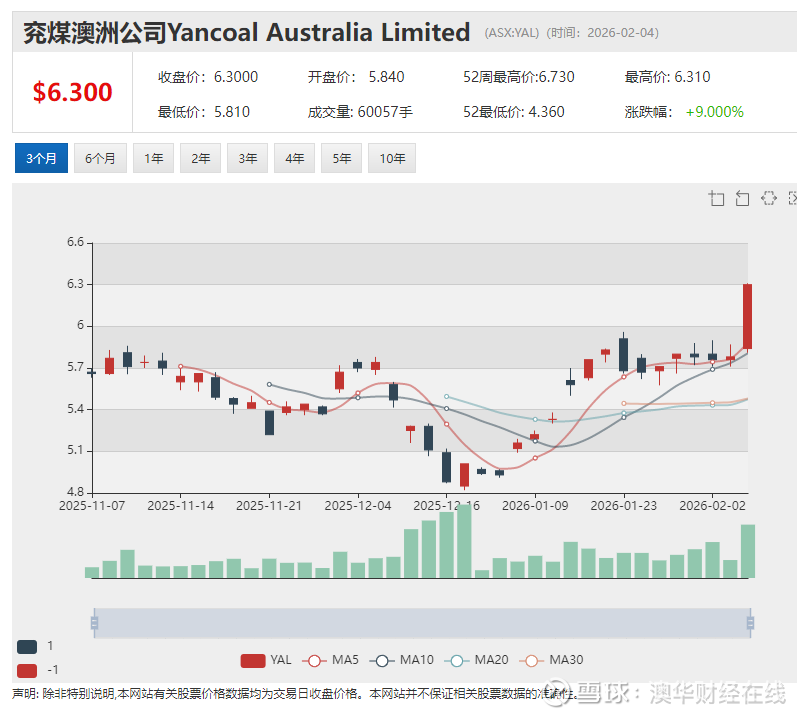The height and width of the screenshot is (718, 810).
Task: Choose the 2年 range tab
Action: tap(200, 158)
